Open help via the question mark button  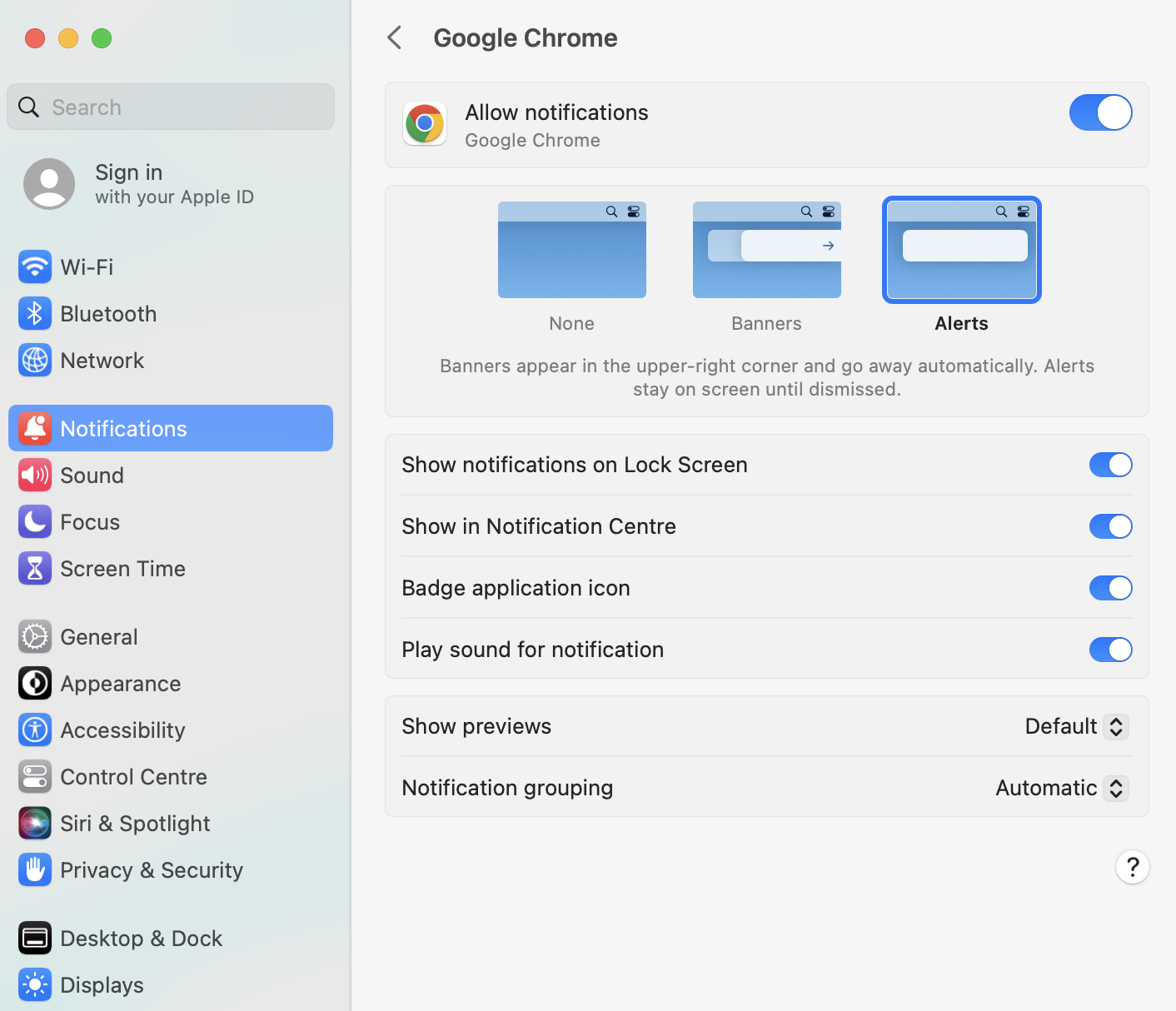click(x=1133, y=867)
